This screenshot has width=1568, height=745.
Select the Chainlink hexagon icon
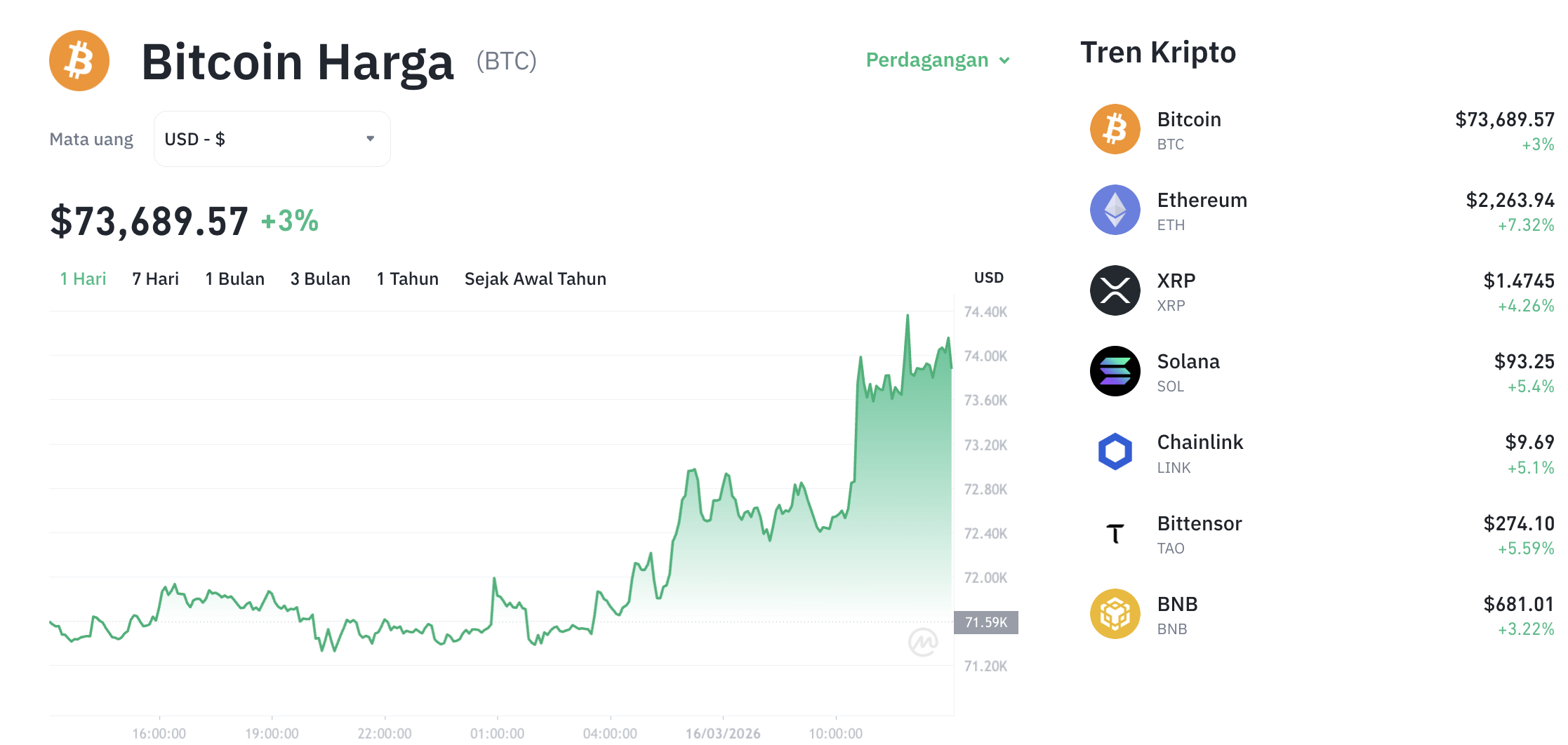click(1114, 452)
